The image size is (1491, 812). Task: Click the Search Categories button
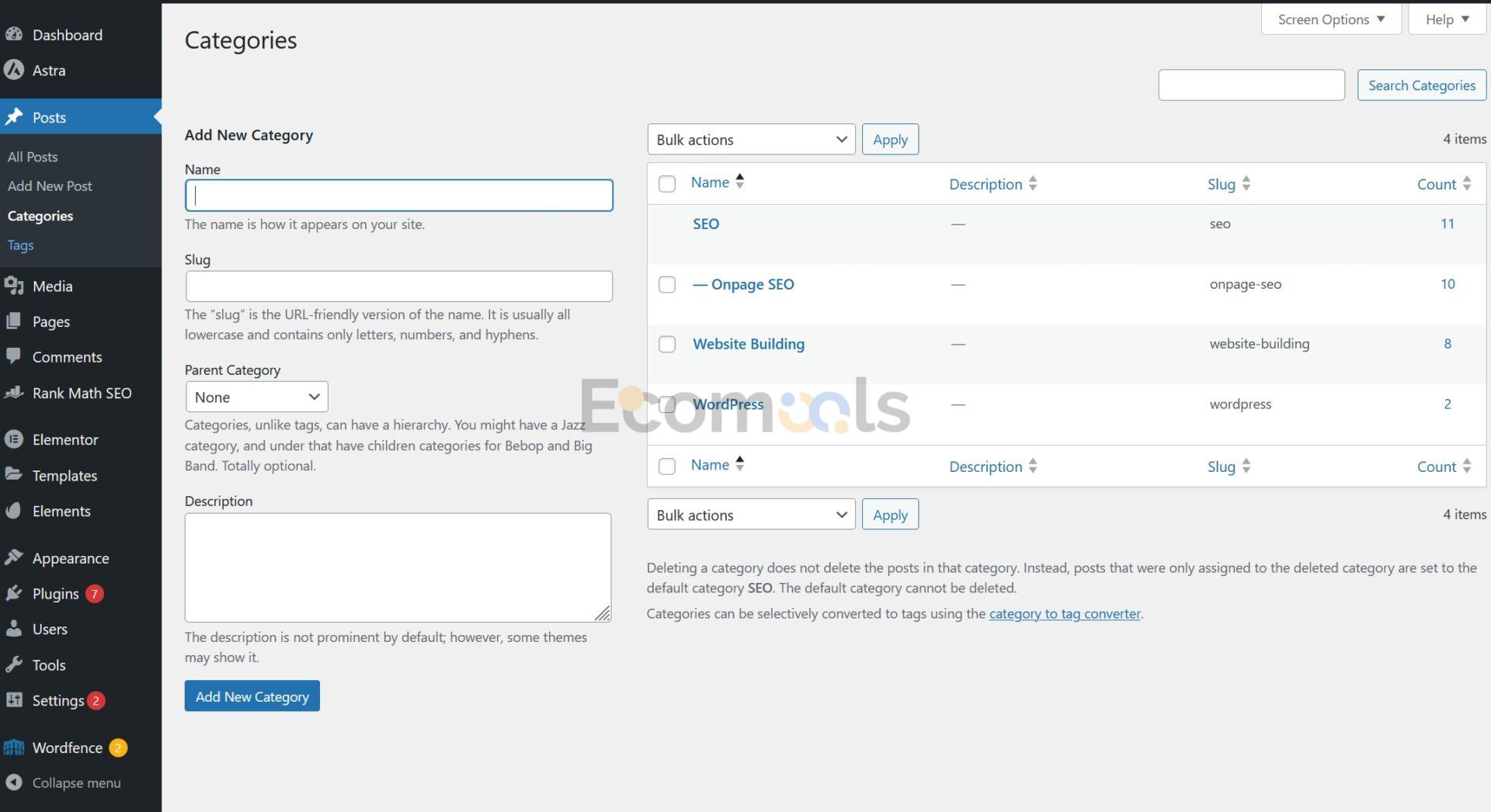(1421, 85)
